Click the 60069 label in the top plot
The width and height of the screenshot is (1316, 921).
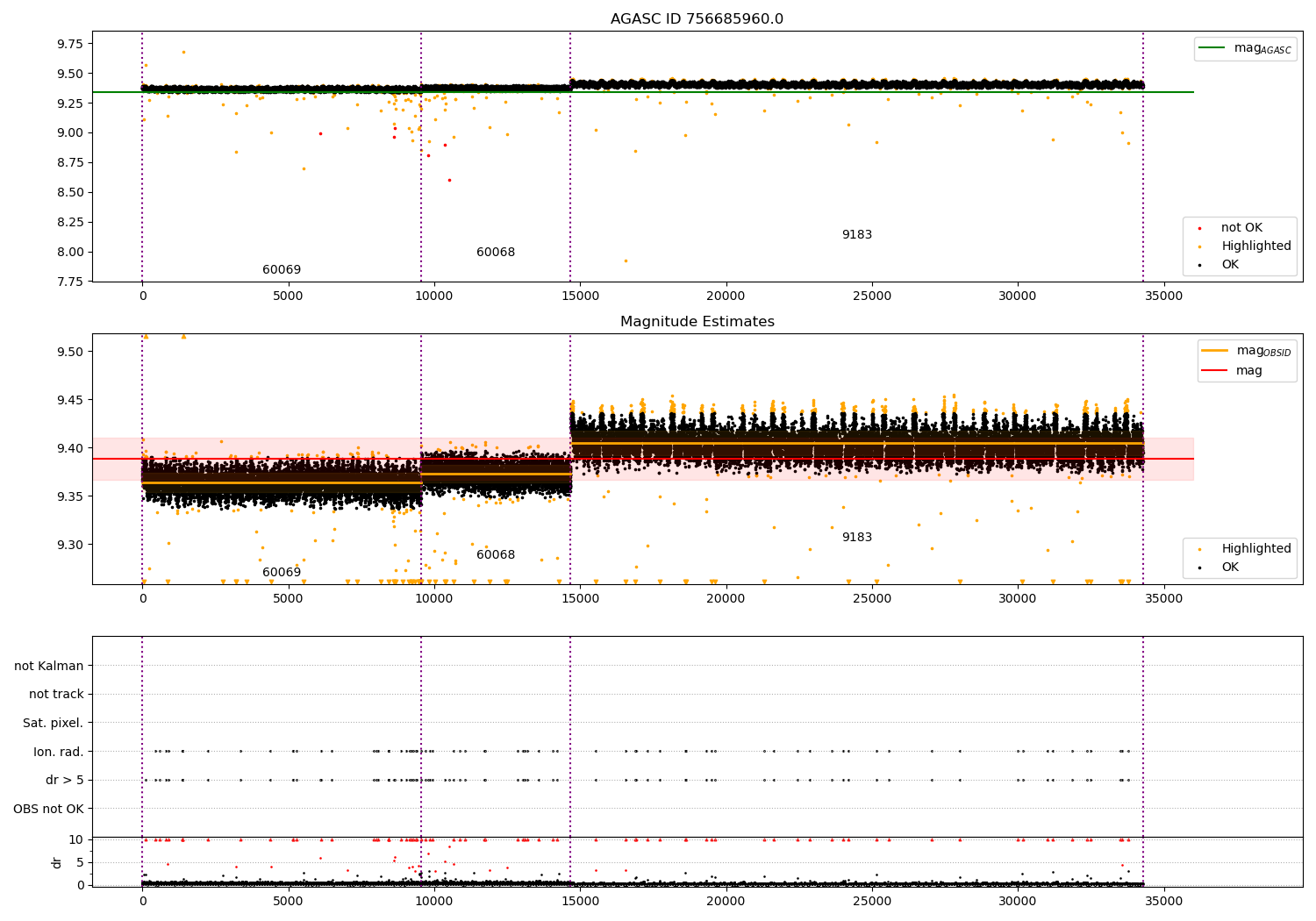point(282,270)
